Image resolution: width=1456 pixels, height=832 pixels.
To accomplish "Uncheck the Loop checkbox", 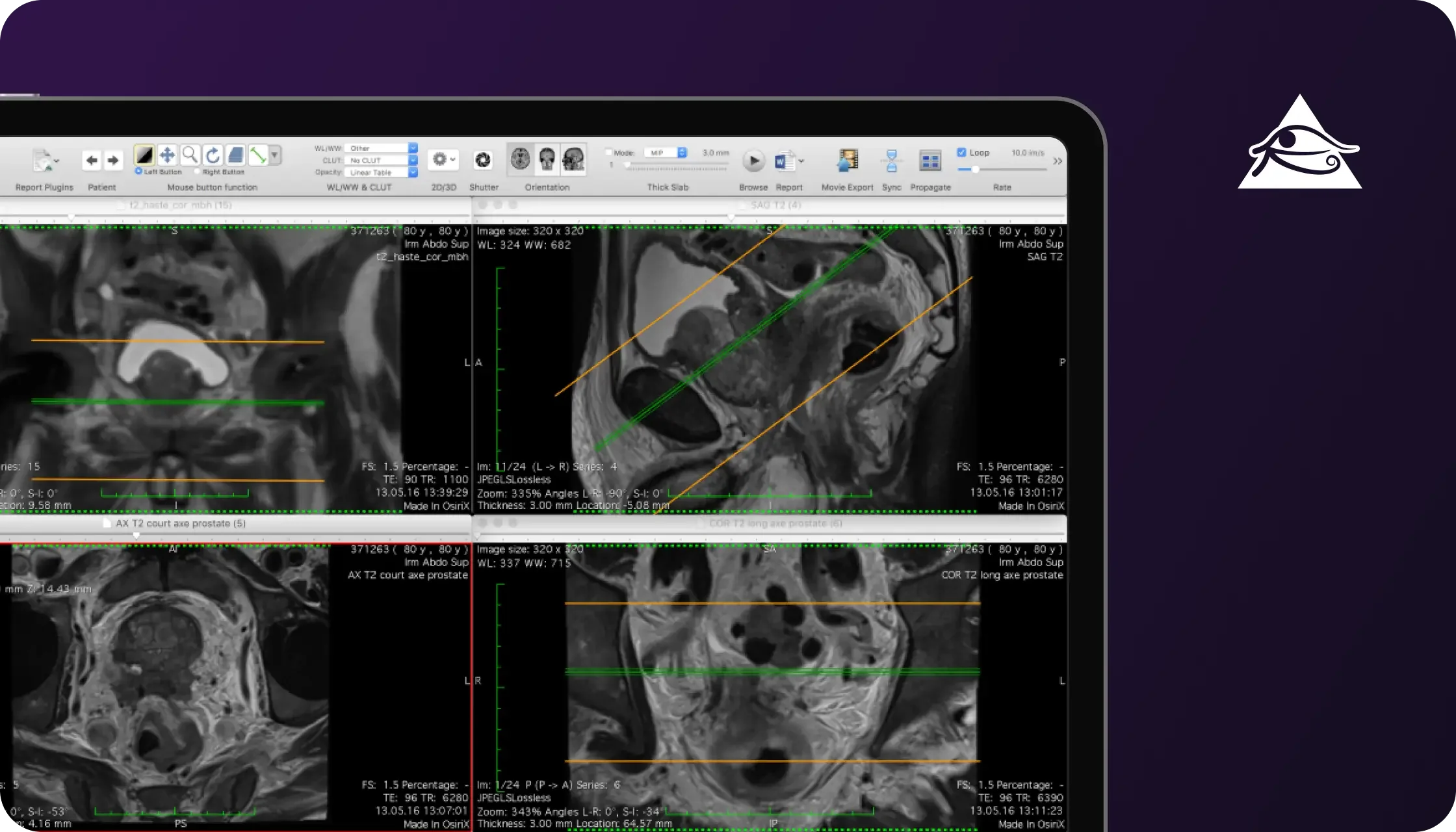I will pyautogui.click(x=961, y=153).
